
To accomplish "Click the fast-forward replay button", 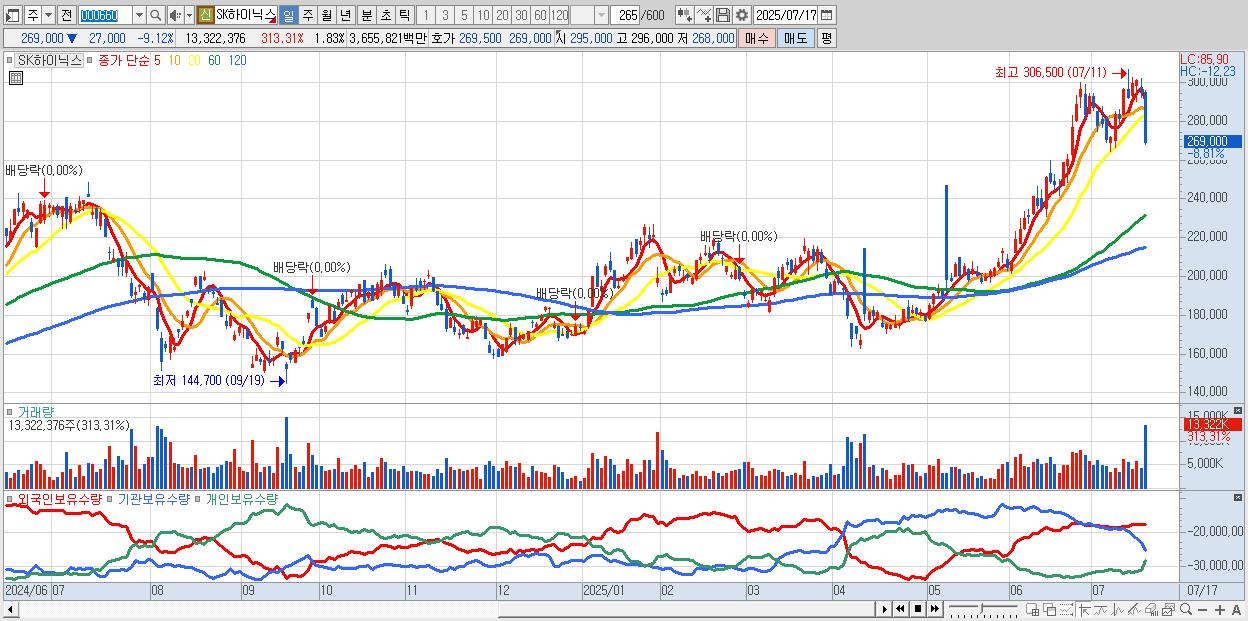I will click(x=934, y=609).
